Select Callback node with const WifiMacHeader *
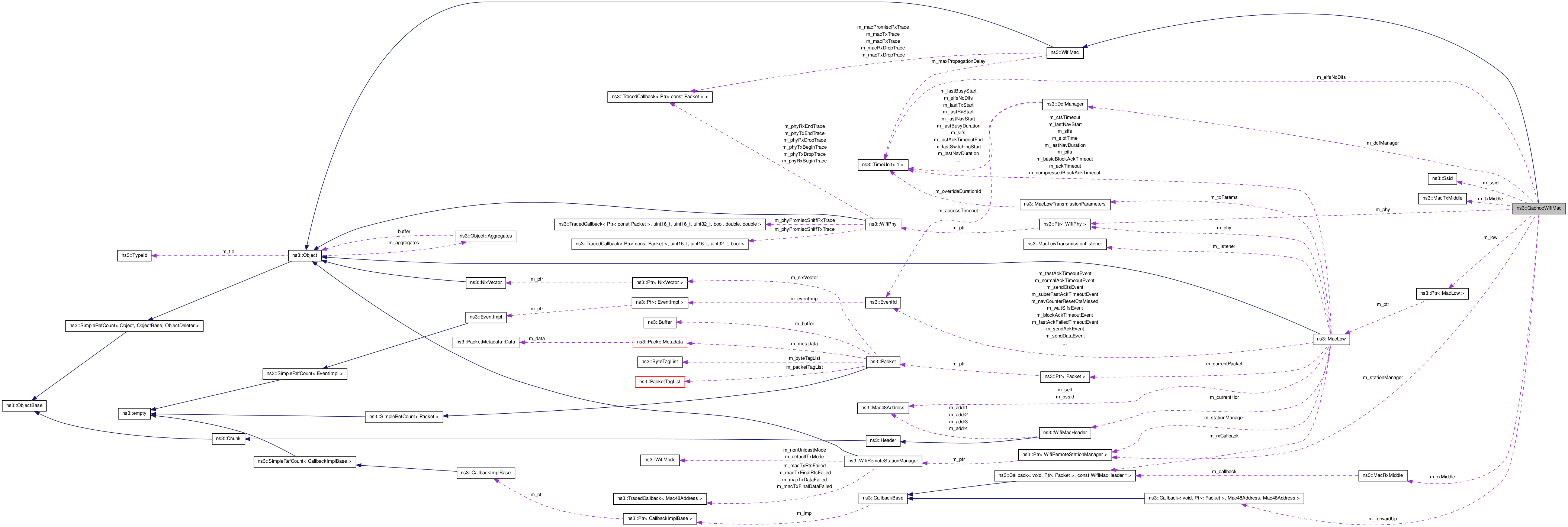Image resolution: width=1568 pixels, height=527 pixels. coord(1064,476)
